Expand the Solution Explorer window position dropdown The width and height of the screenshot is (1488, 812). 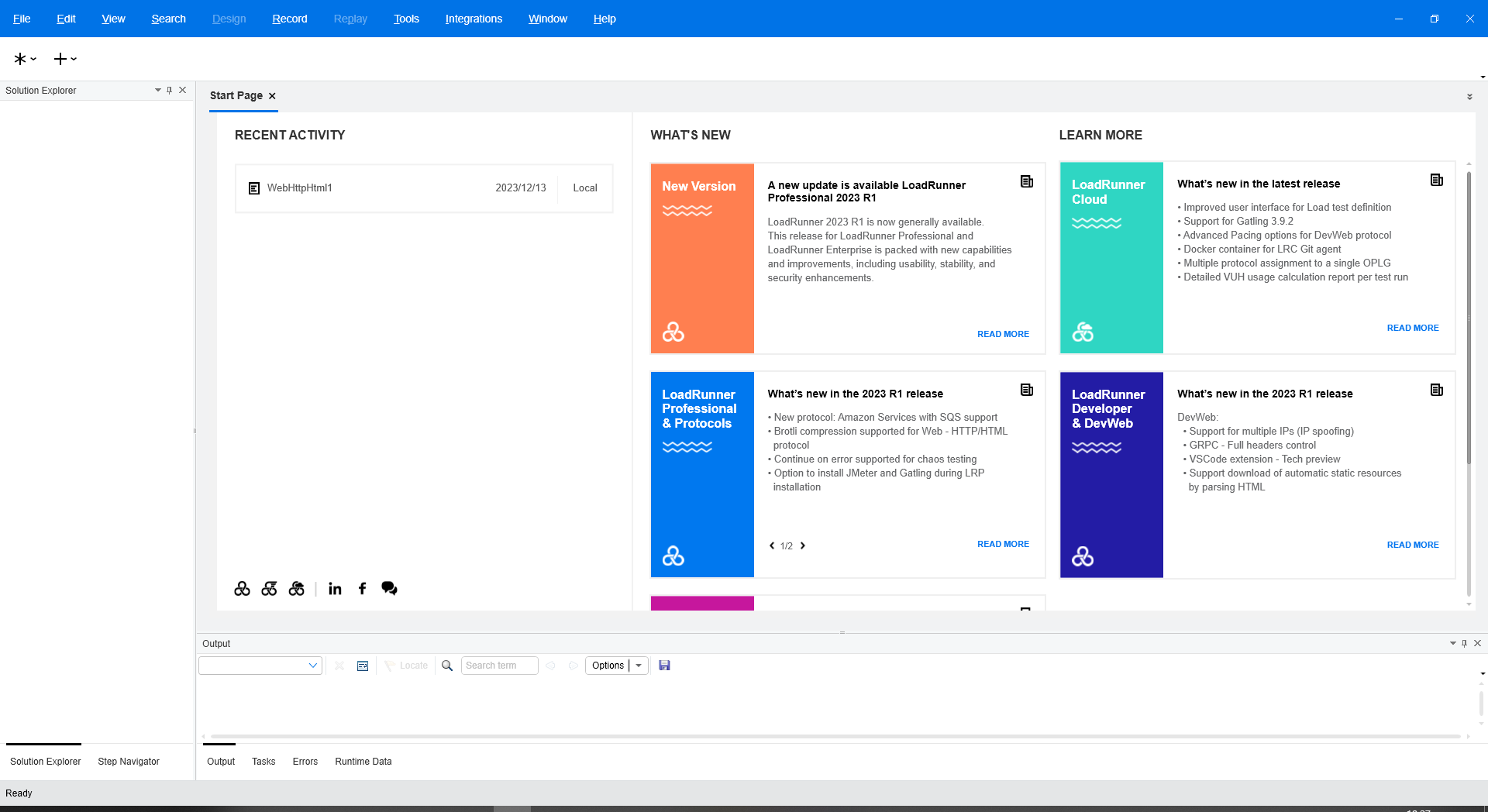158,90
